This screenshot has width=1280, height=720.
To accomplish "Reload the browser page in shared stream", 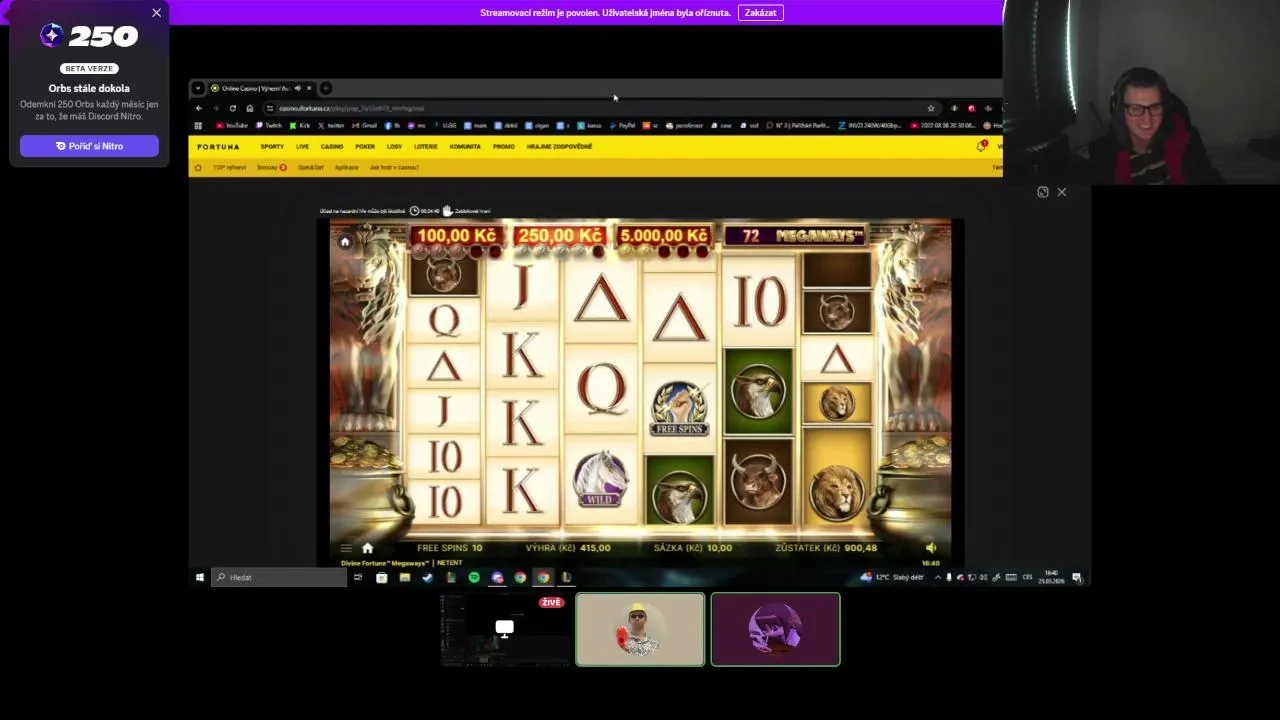I will pos(233,108).
